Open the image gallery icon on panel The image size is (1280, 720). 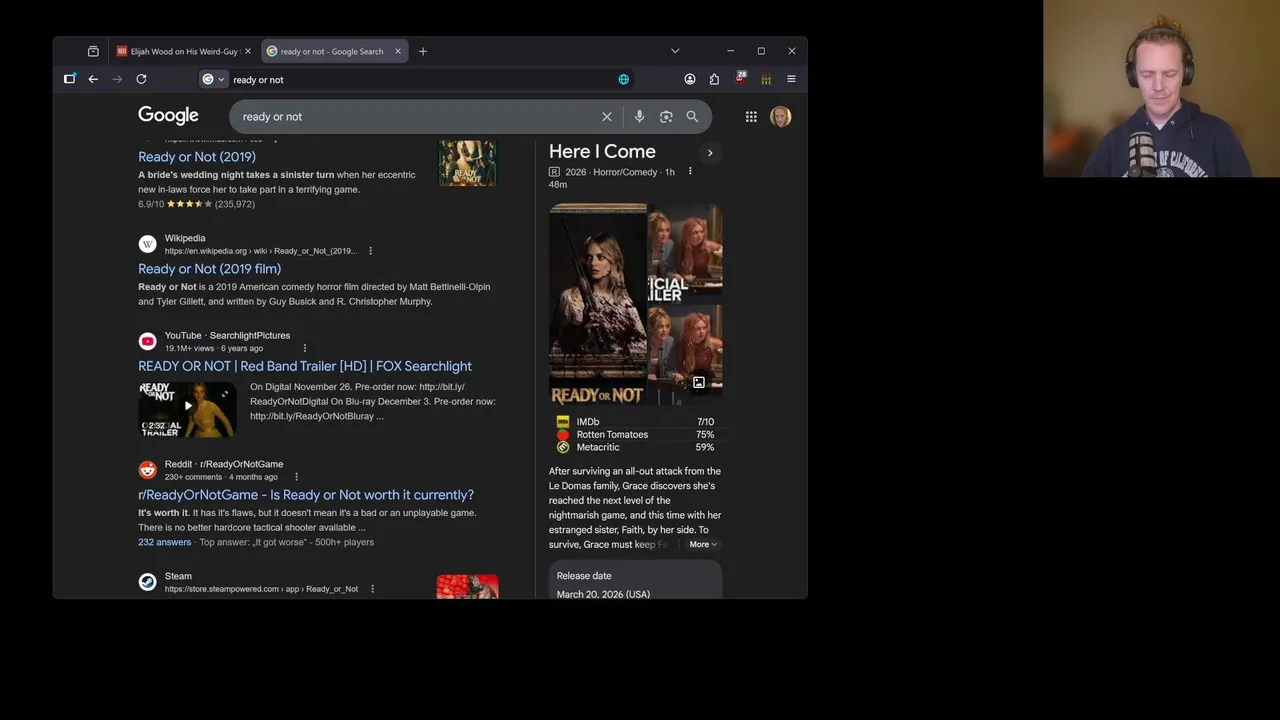point(699,382)
